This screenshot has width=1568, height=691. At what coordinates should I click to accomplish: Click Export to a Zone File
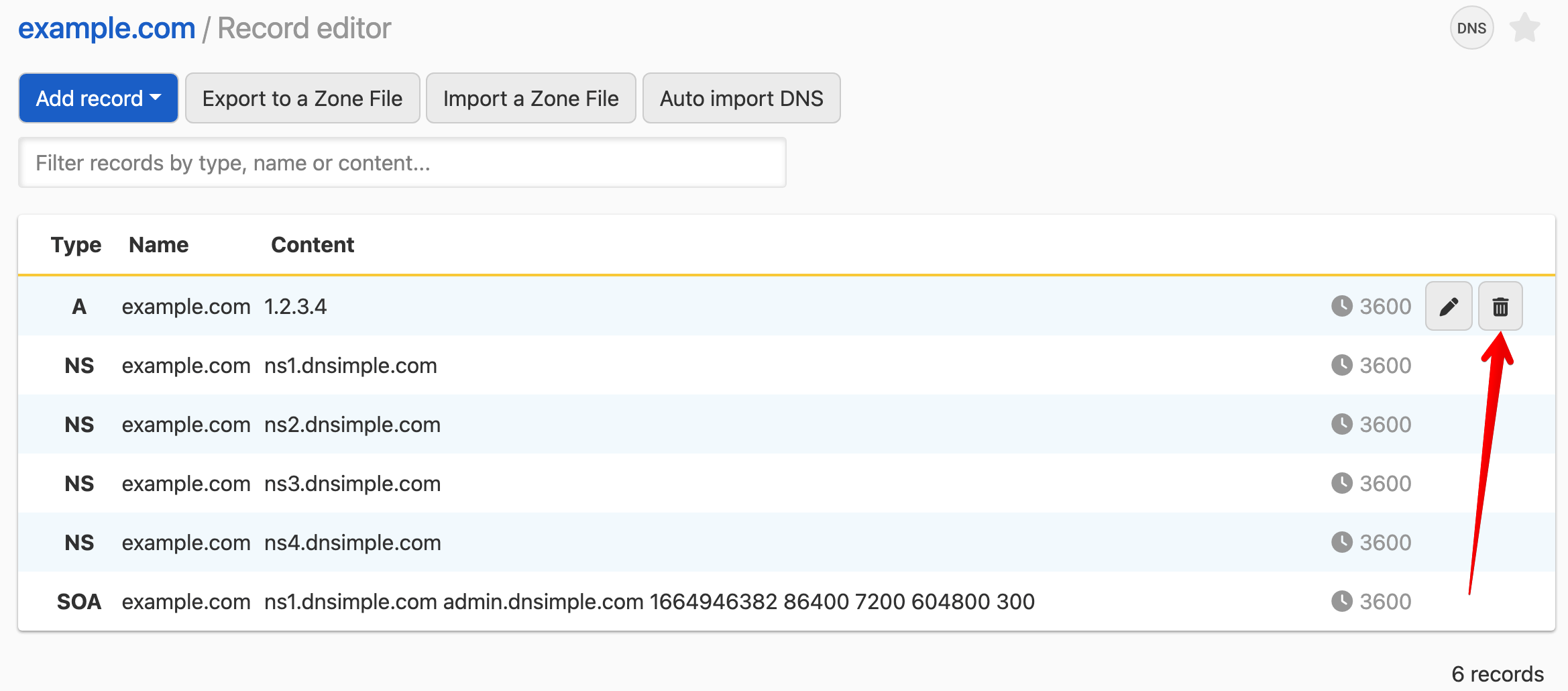tap(302, 99)
